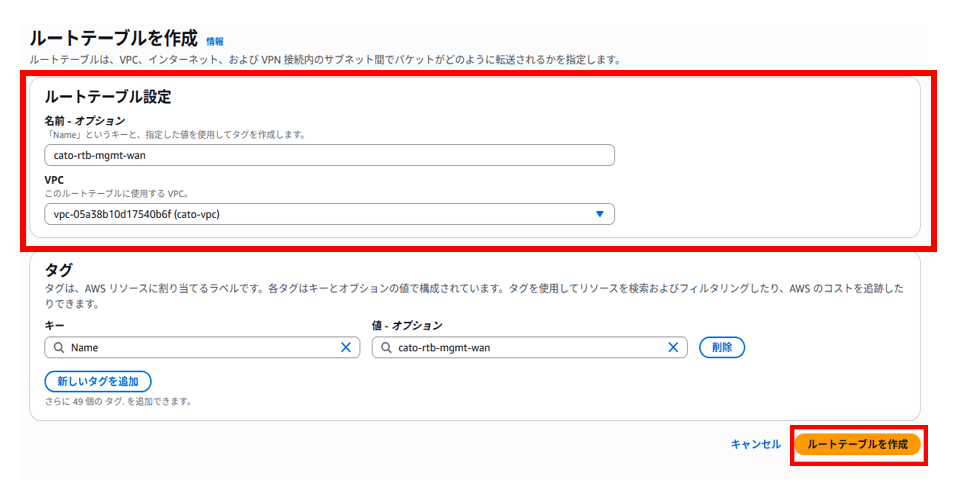Click the VPC field label
972x484 pixels.
pyautogui.click(x=54, y=180)
